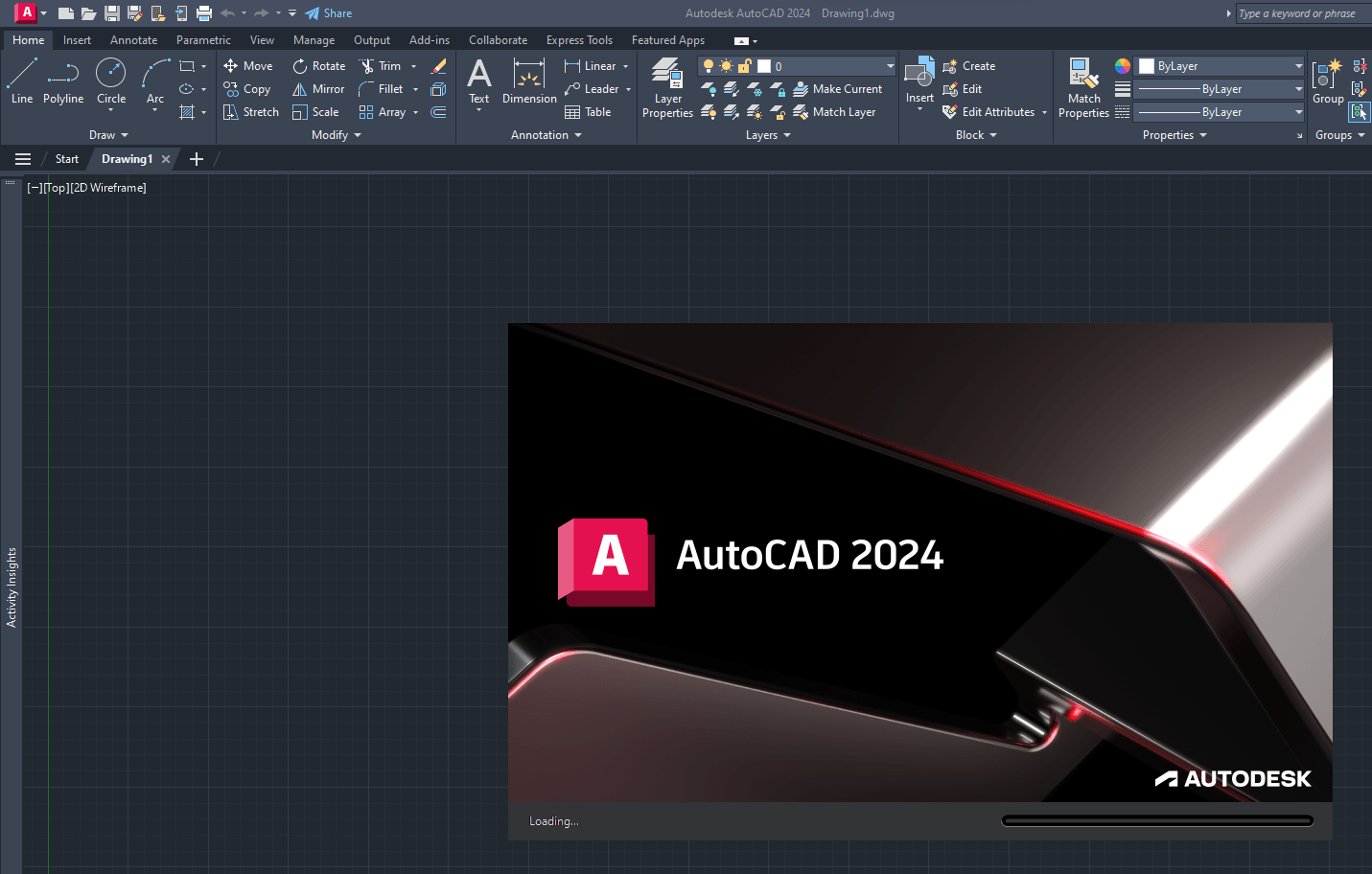Select the Hatch draw icon
This screenshot has width=1372, height=874.
click(x=187, y=112)
